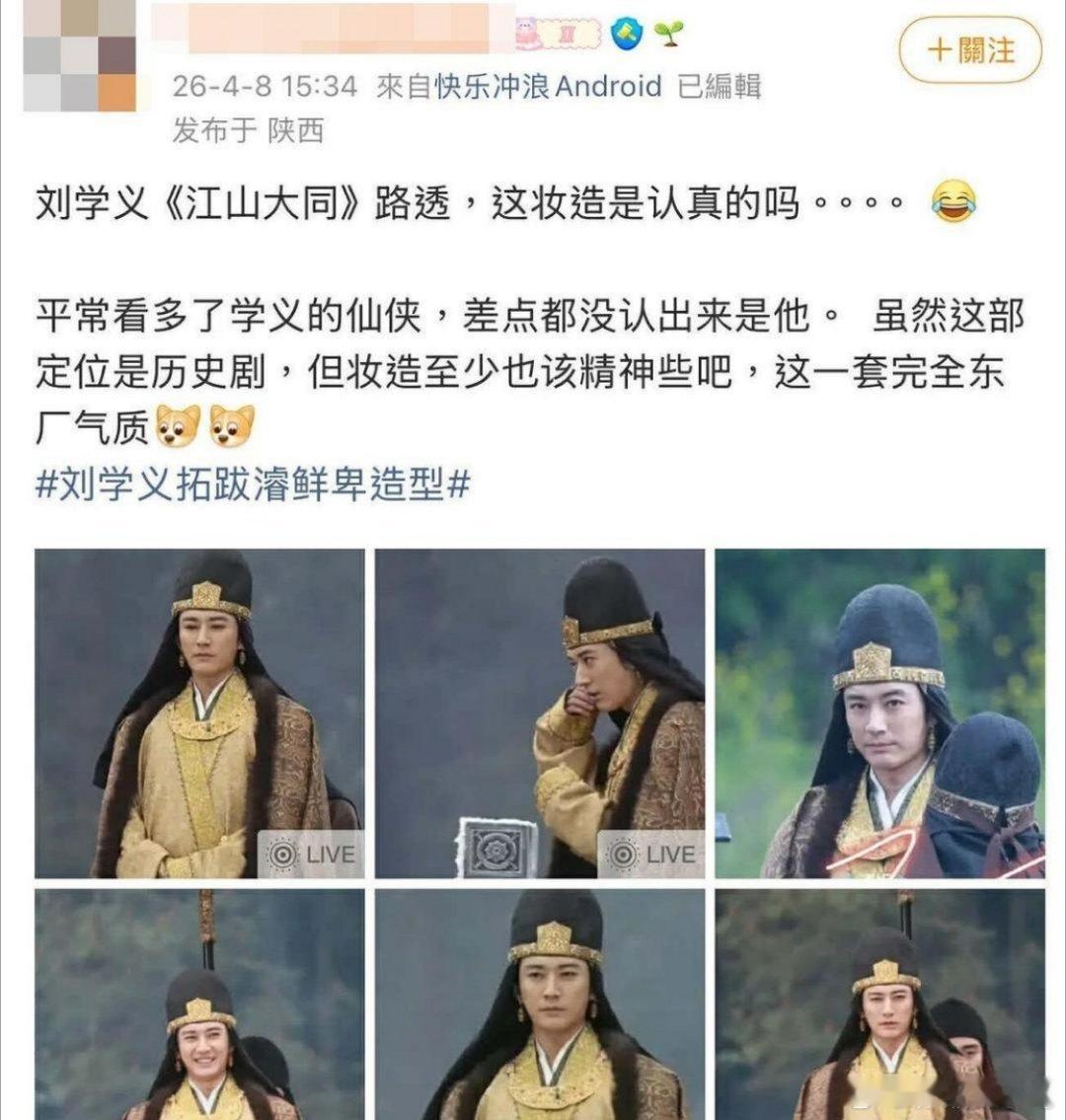Click the second doge emoji
The image size is (1066, 1120).
232,426
